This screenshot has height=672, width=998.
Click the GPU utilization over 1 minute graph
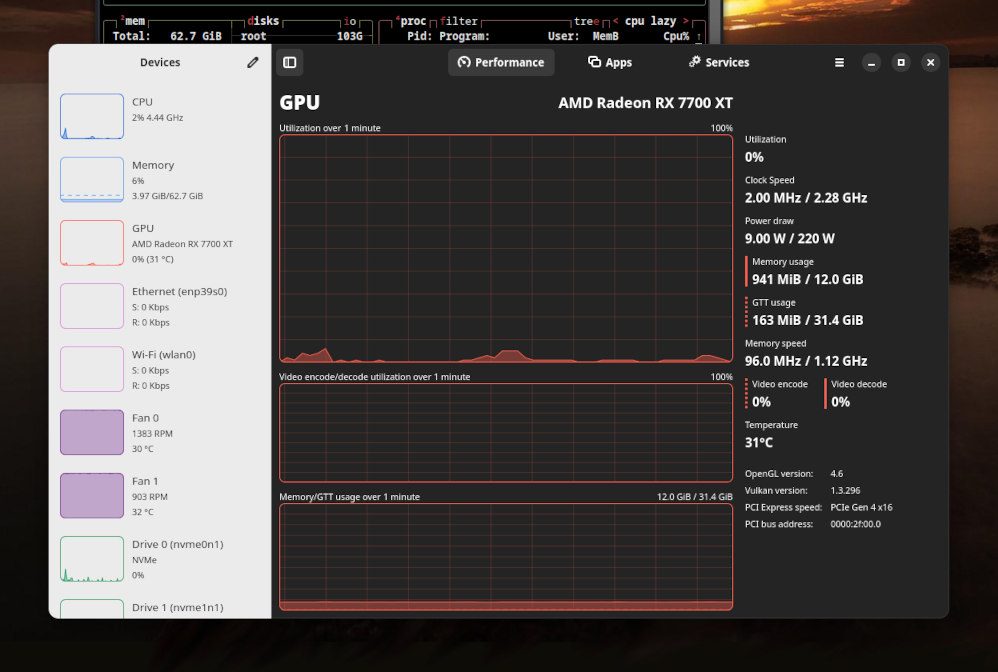coord(506,248)
